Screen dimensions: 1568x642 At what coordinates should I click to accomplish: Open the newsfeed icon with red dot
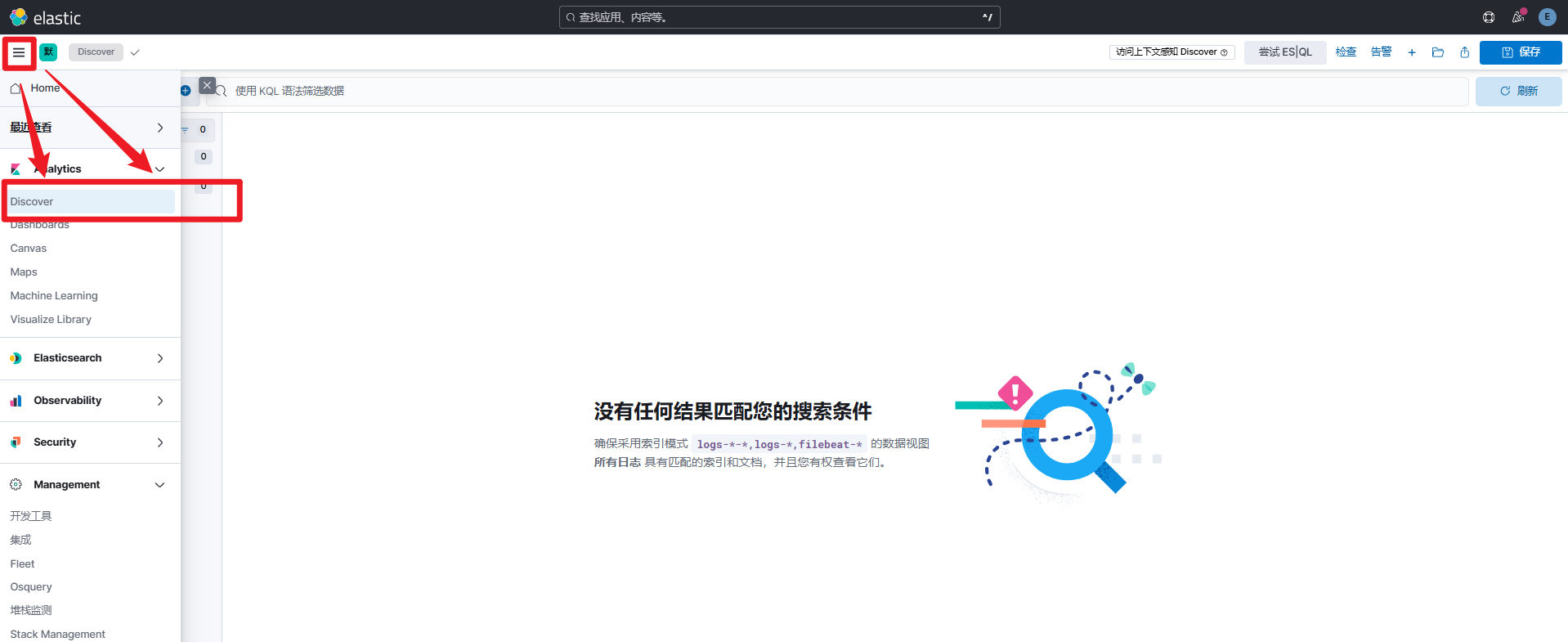1518,17
